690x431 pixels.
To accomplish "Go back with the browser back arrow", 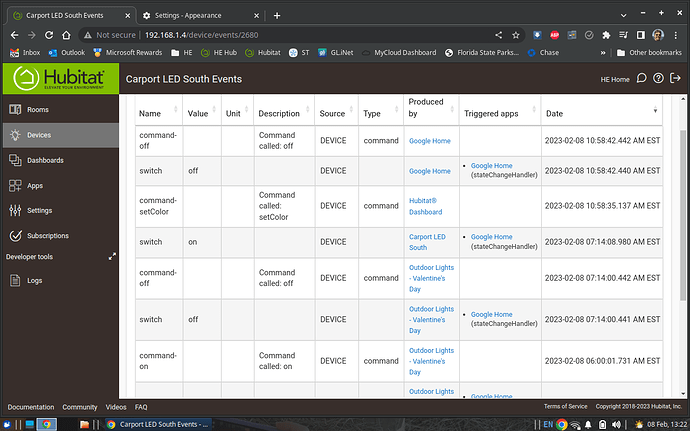I will [x=15, y=35].
